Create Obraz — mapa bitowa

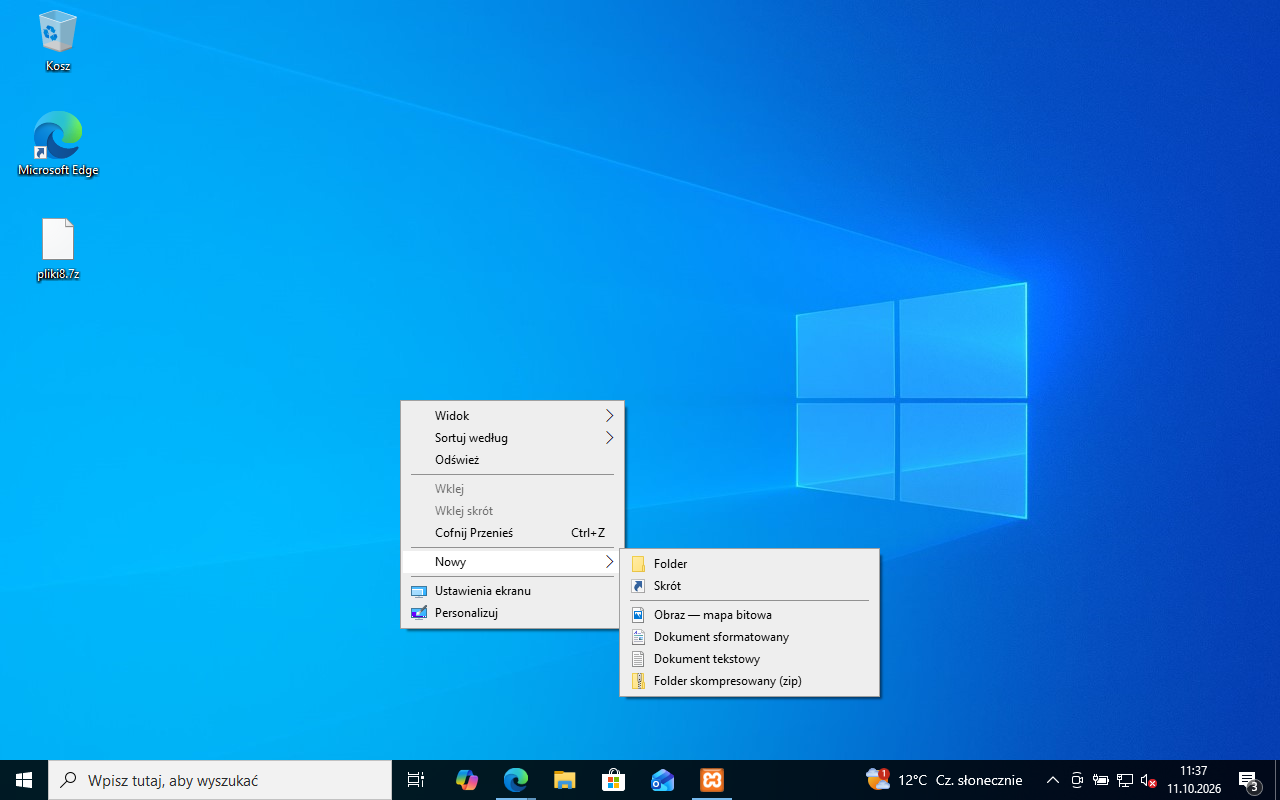tap(749, 615)
